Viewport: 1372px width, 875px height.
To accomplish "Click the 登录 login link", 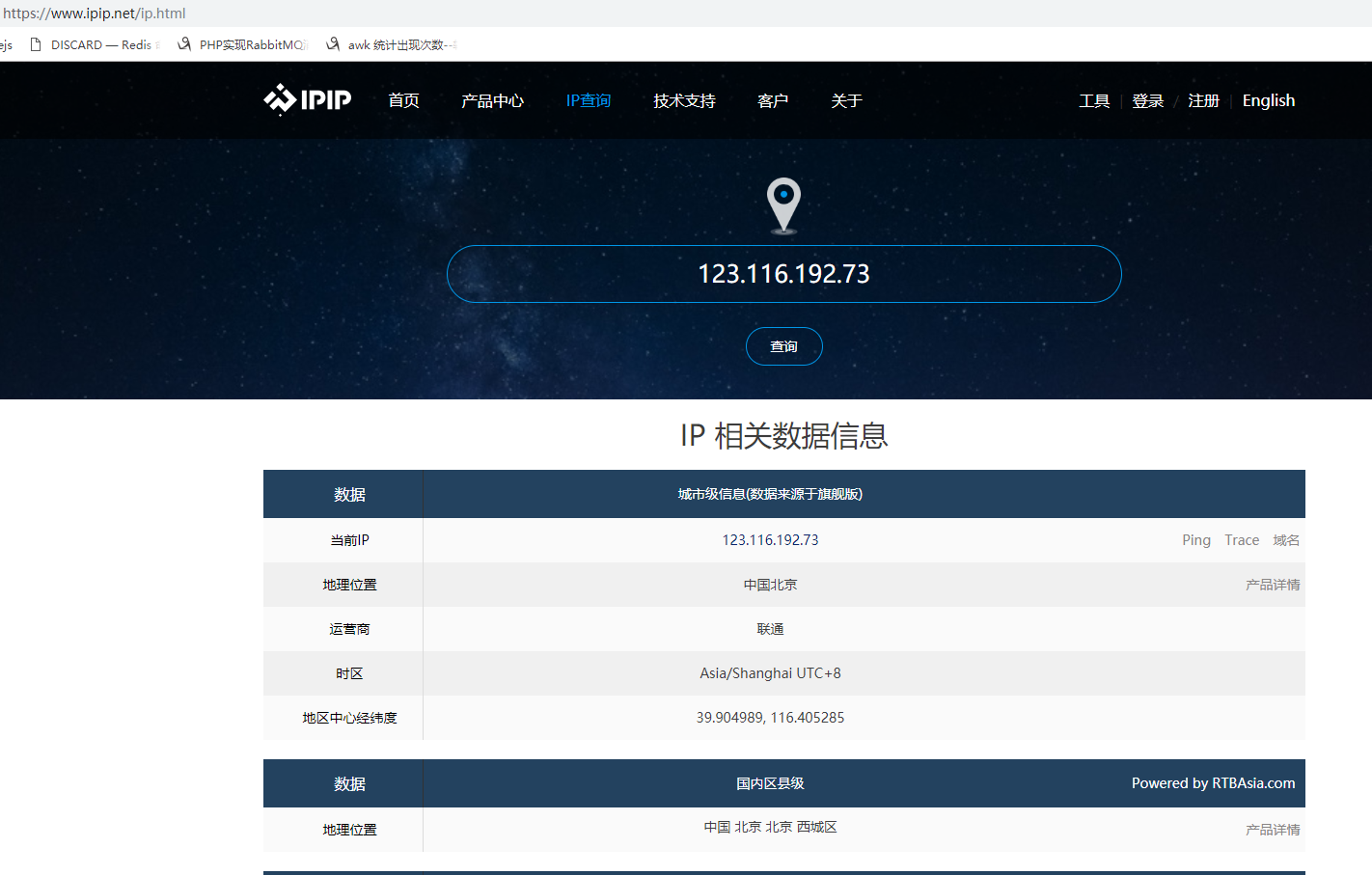I will click(1147, 101).
